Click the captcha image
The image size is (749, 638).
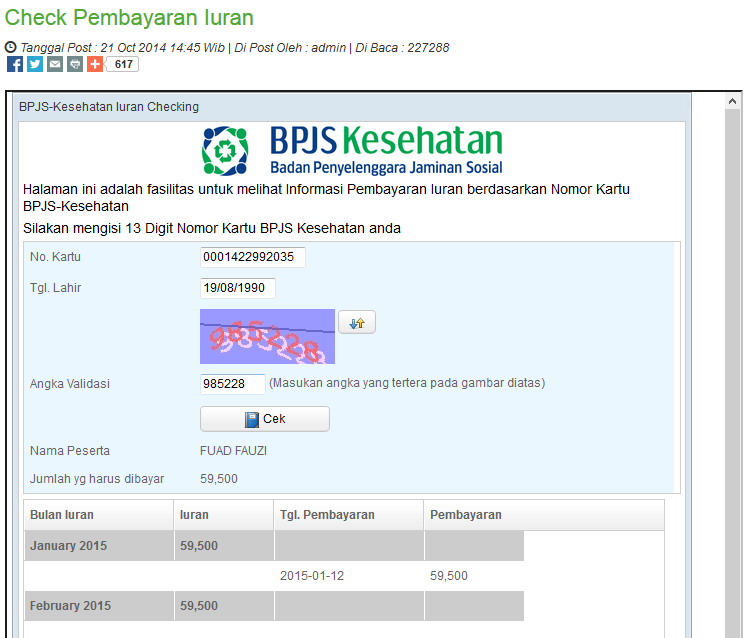point(268,337)
